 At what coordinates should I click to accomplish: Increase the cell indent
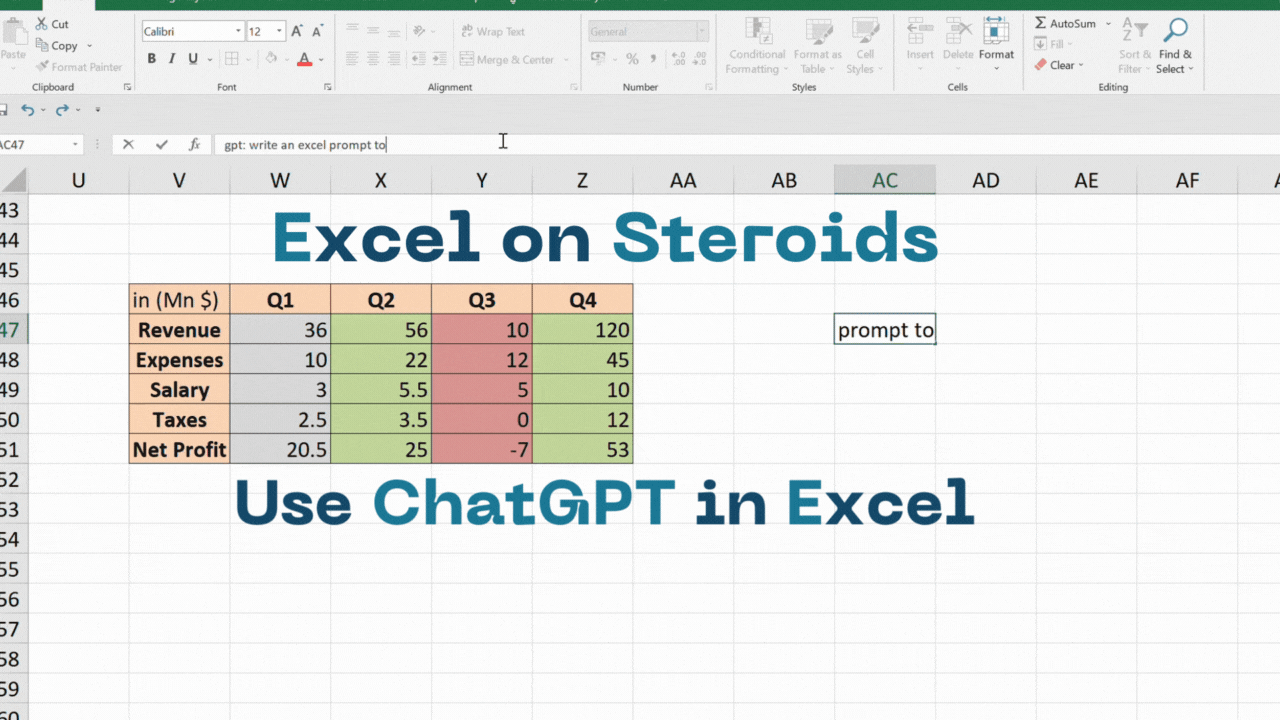point(441,59)
